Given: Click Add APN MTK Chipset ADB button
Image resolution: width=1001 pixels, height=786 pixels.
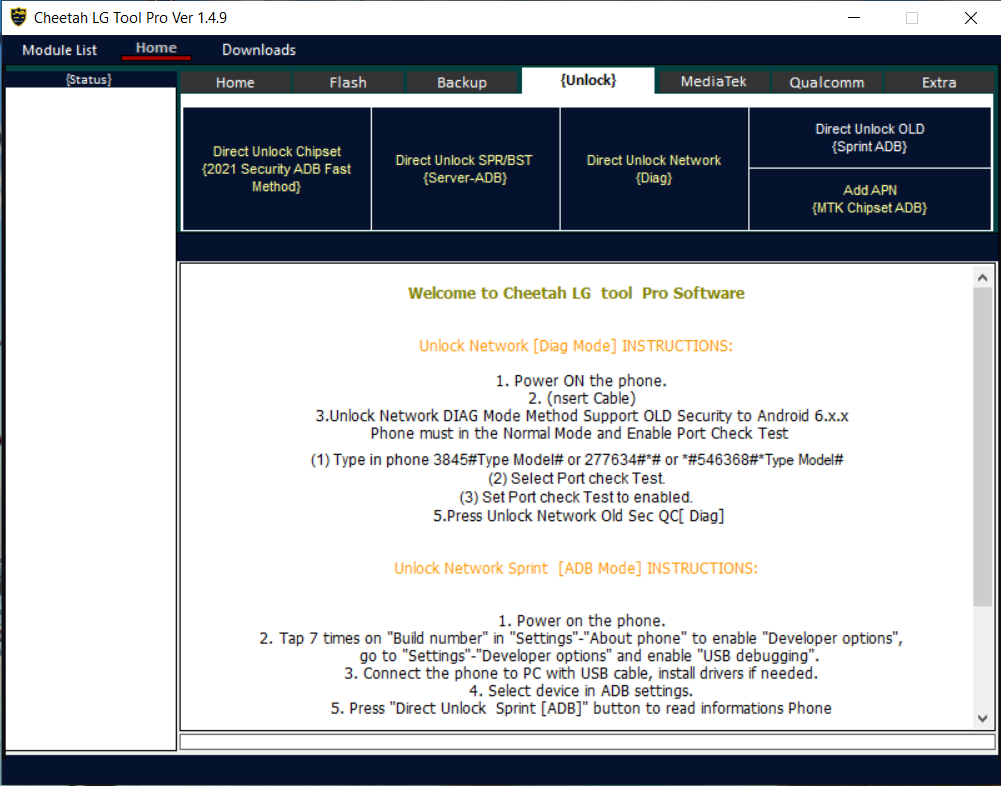Looking at the screenshot, I should 869,199.
